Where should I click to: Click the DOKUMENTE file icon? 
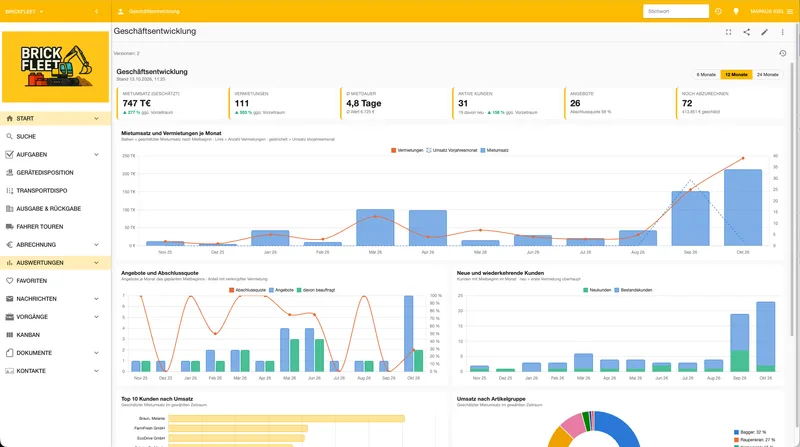(9, 353)
